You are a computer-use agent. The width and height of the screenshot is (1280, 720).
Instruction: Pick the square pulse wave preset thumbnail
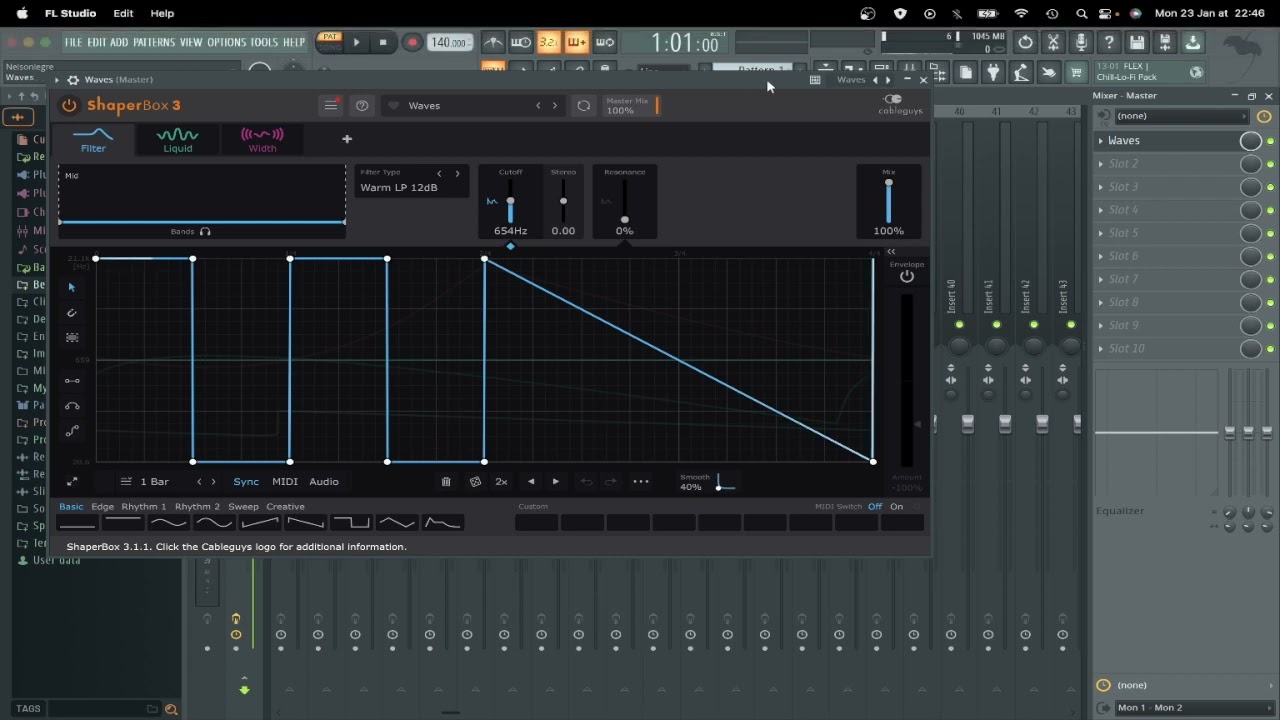(351, 522)
